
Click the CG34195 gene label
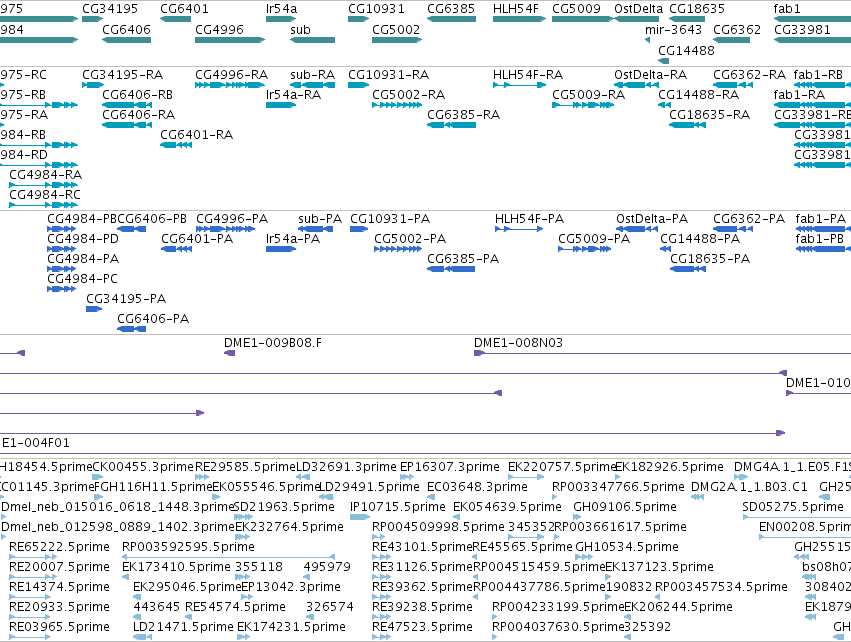pos(110,9)
